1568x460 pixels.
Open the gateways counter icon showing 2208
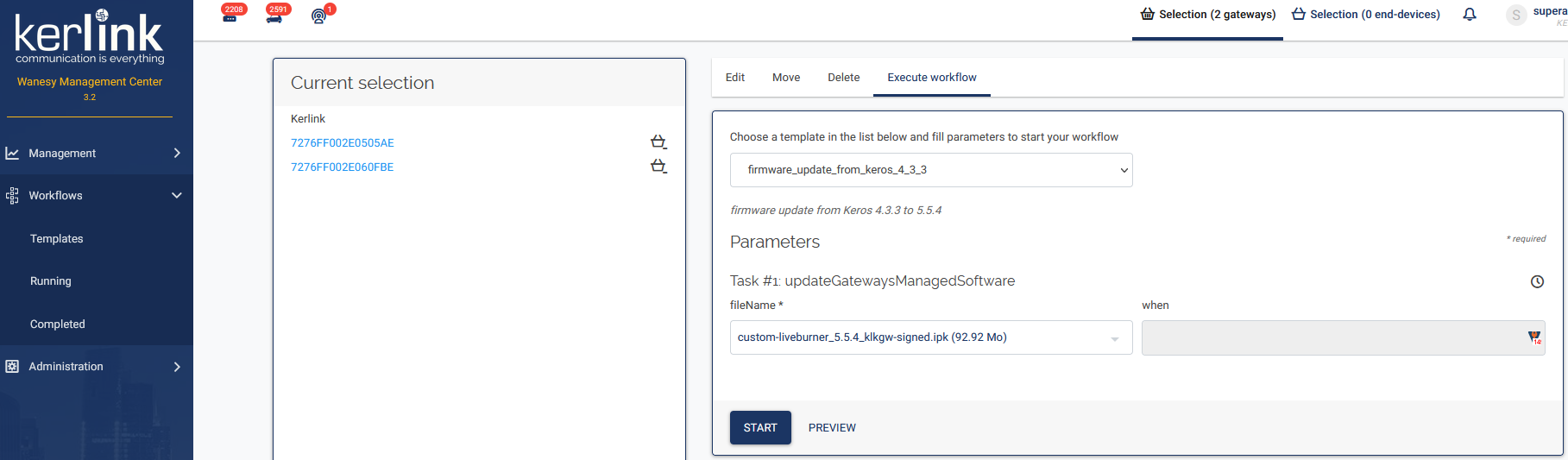[x=230, y=16]
